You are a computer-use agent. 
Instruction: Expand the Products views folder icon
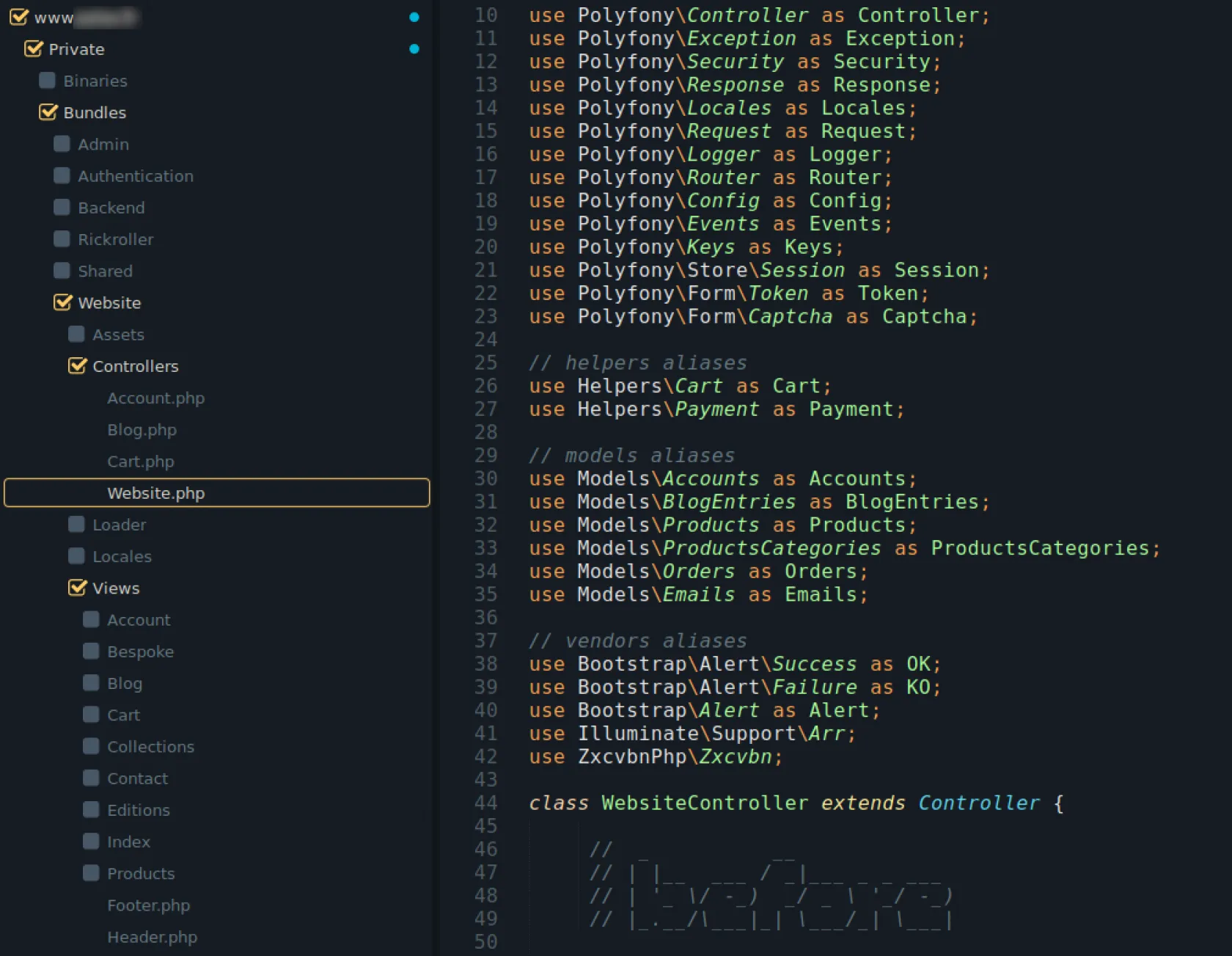(92, 873)
